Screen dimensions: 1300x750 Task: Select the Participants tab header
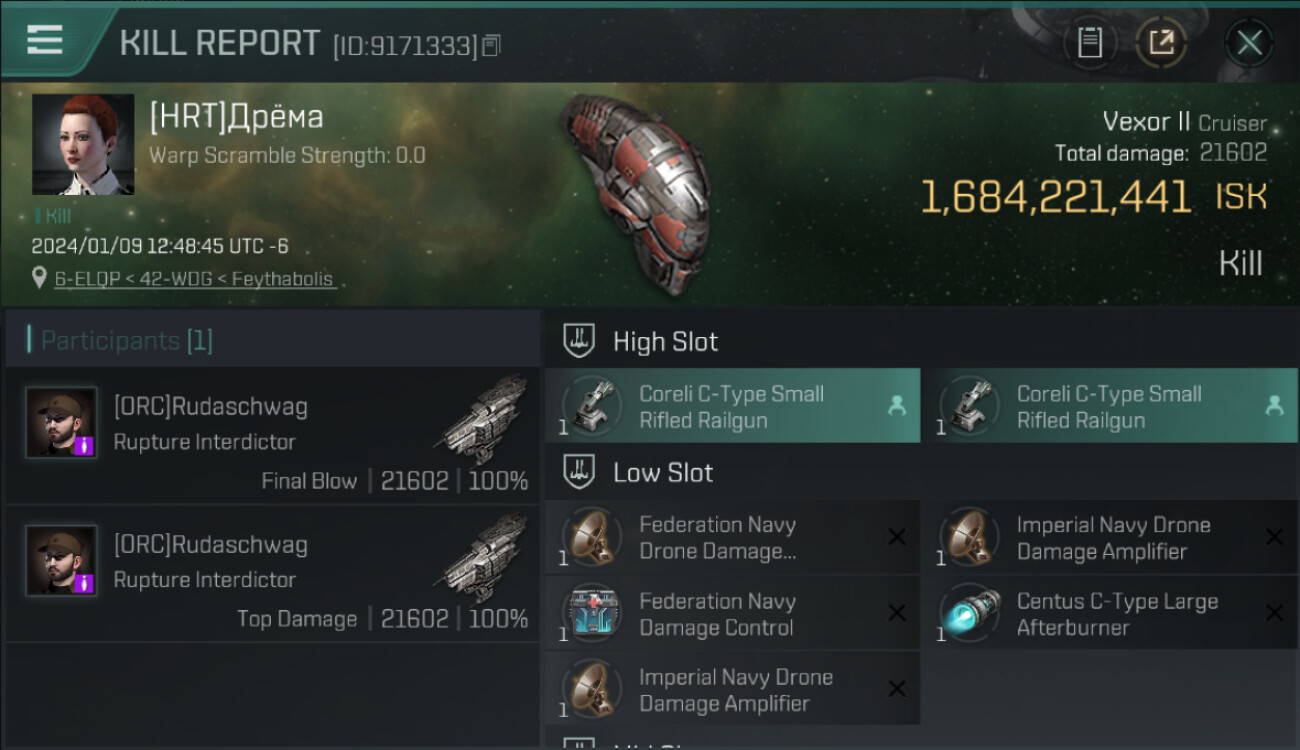pos(126,341)
